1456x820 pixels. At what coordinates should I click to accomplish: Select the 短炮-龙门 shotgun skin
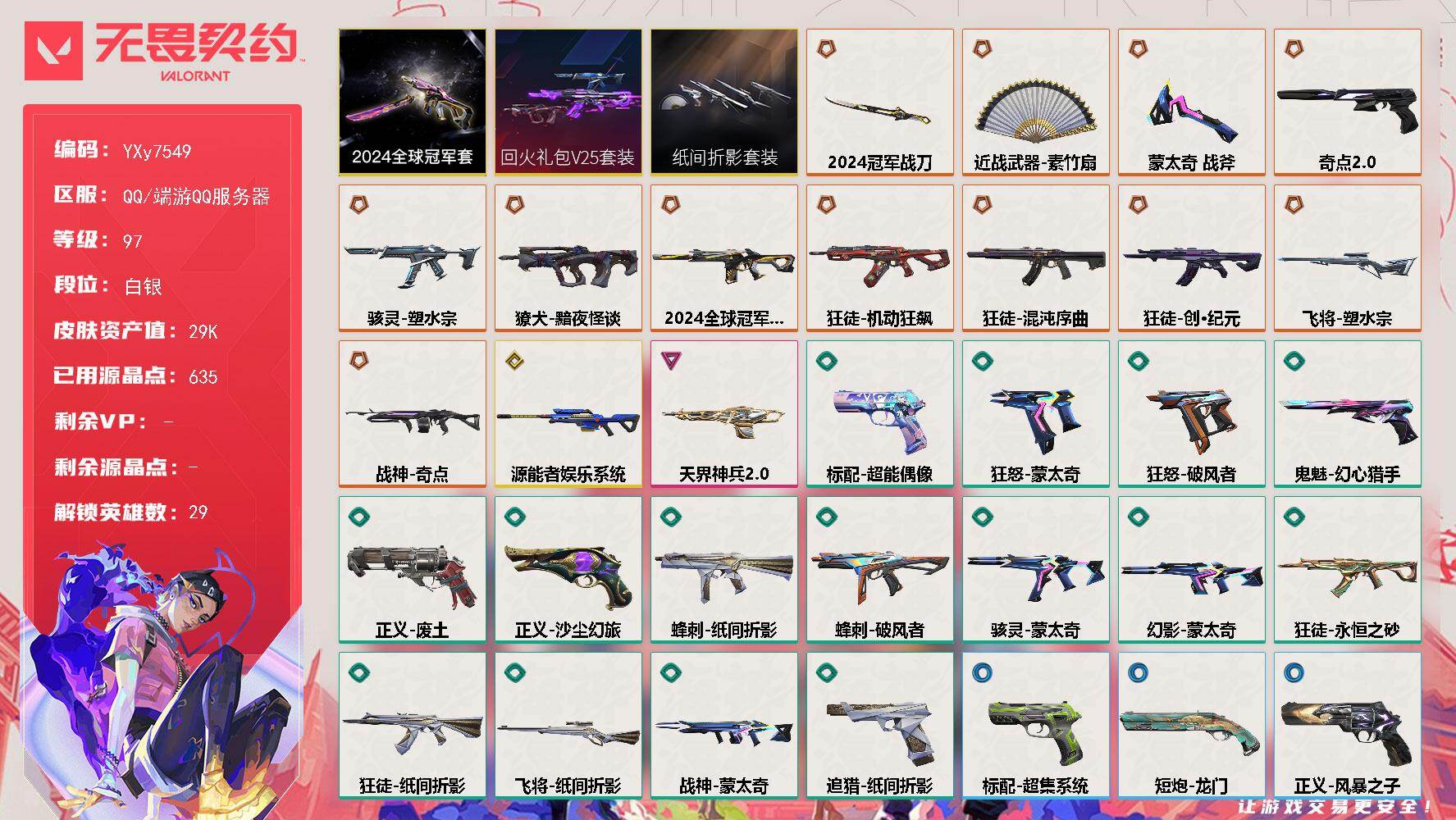pos(1192,726)
